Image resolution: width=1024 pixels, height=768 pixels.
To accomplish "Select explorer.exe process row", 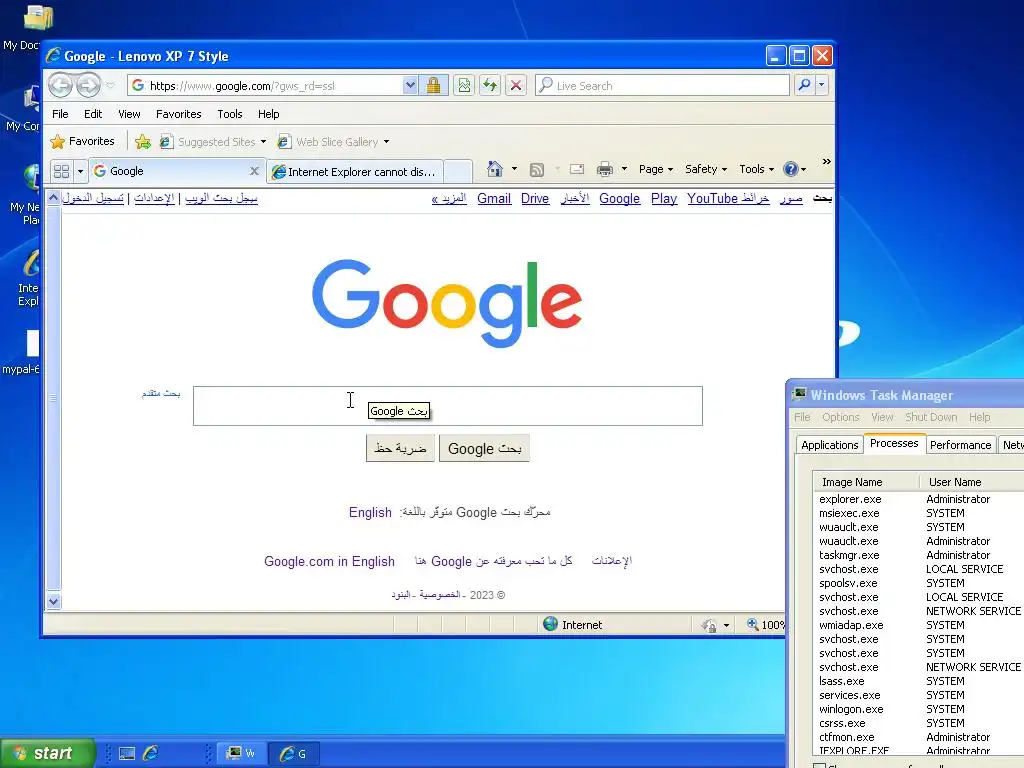I will click(918, 499).
